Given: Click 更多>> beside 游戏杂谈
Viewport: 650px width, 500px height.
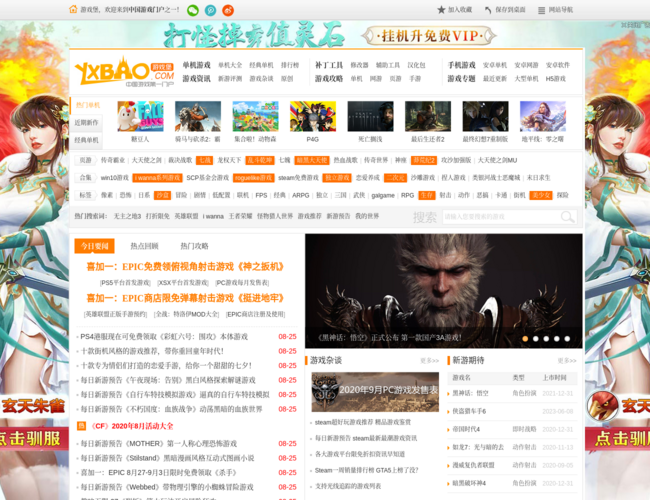Looking at the screenshot, I should 429,361.
